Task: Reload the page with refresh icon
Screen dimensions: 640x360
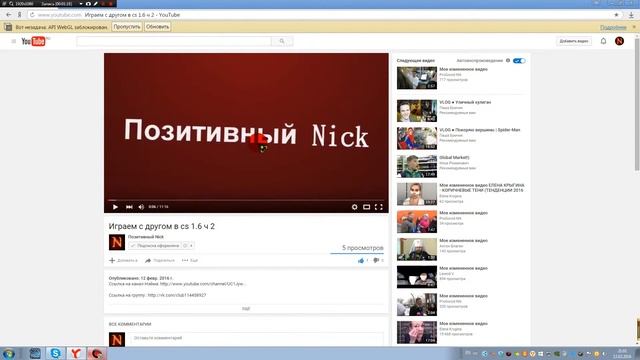Action: [x=32, y=15]
